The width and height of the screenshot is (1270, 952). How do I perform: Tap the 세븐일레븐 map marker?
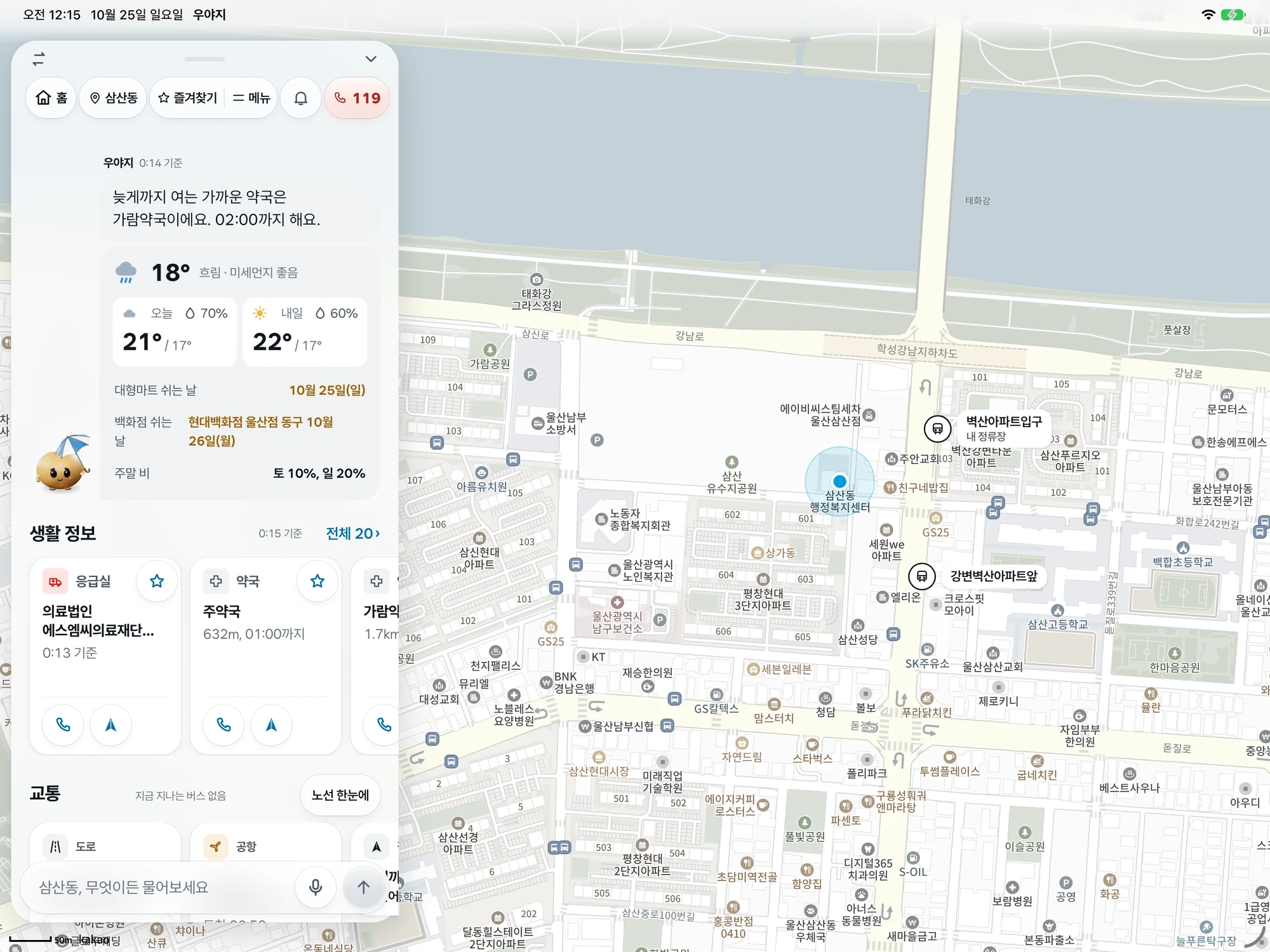click(x=753, y=670)
